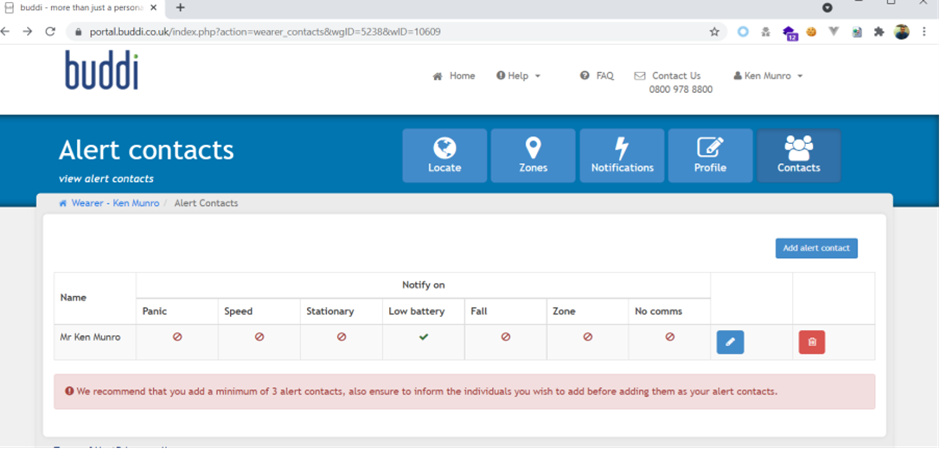Screen dimensions: 940x449
Task: Open the Contact Us link
Action: 668,76
